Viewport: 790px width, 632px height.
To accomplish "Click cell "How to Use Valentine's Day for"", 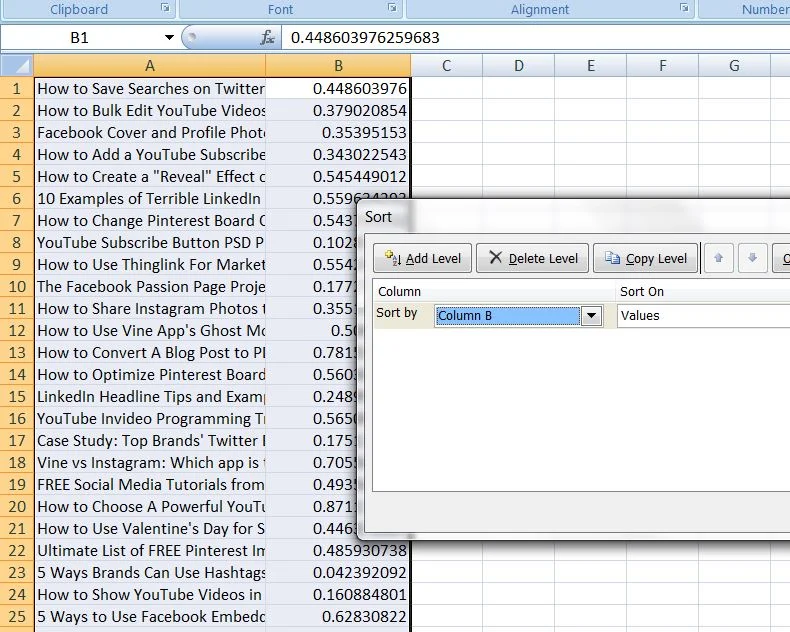I will point(150,529).
